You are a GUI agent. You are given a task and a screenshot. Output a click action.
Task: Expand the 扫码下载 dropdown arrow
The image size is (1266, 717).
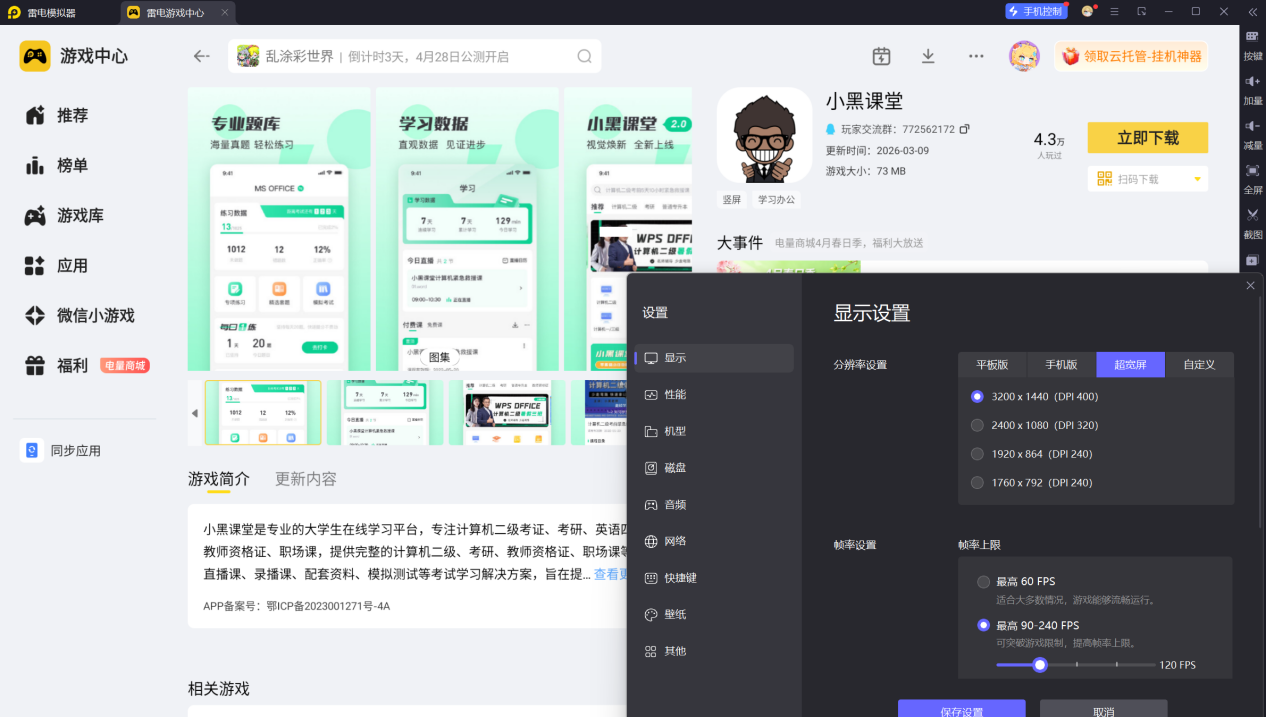(1197, 180)
